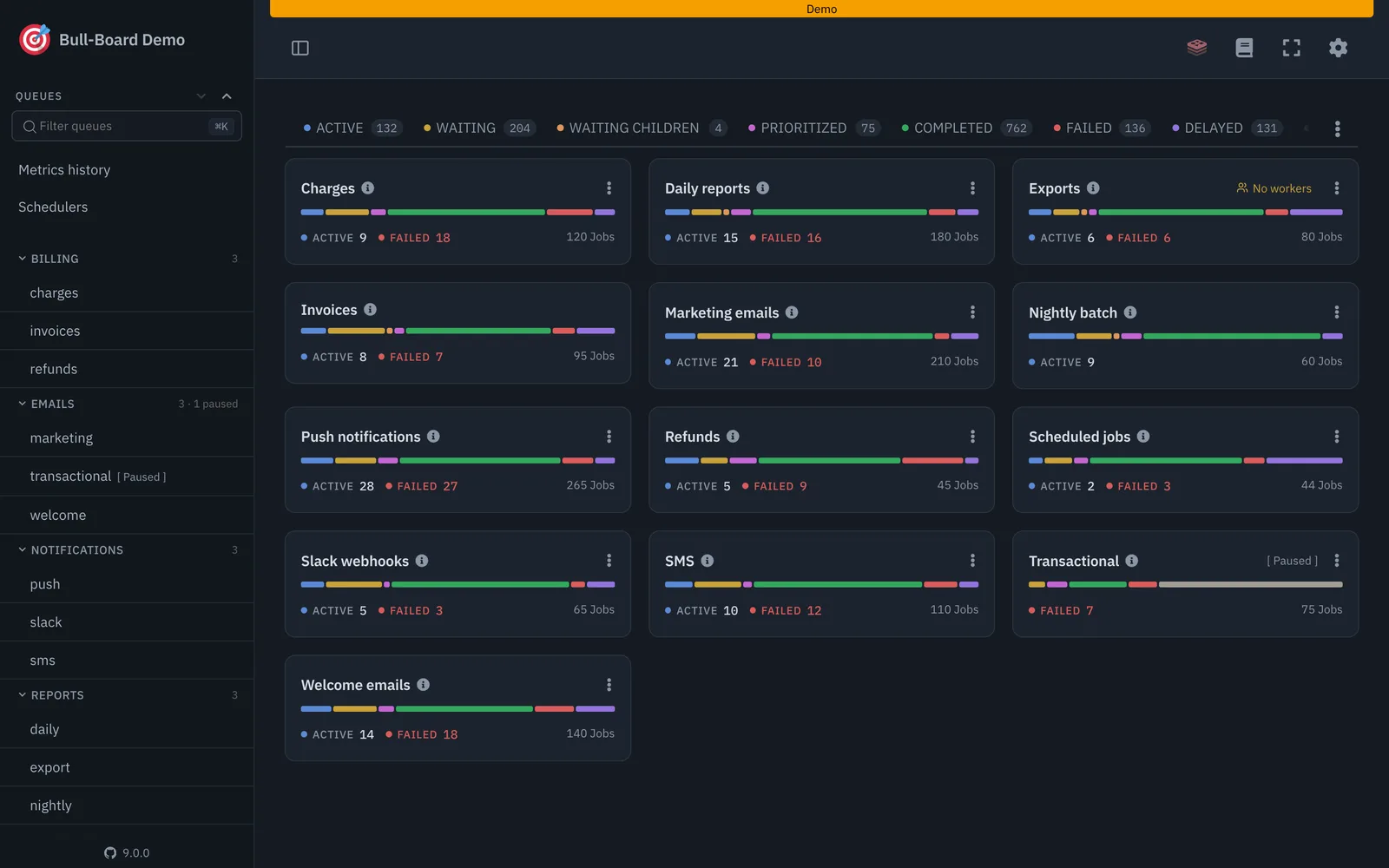Enter fullscreen mode
1389x868 pixels.
click(x=1292, y=48)
